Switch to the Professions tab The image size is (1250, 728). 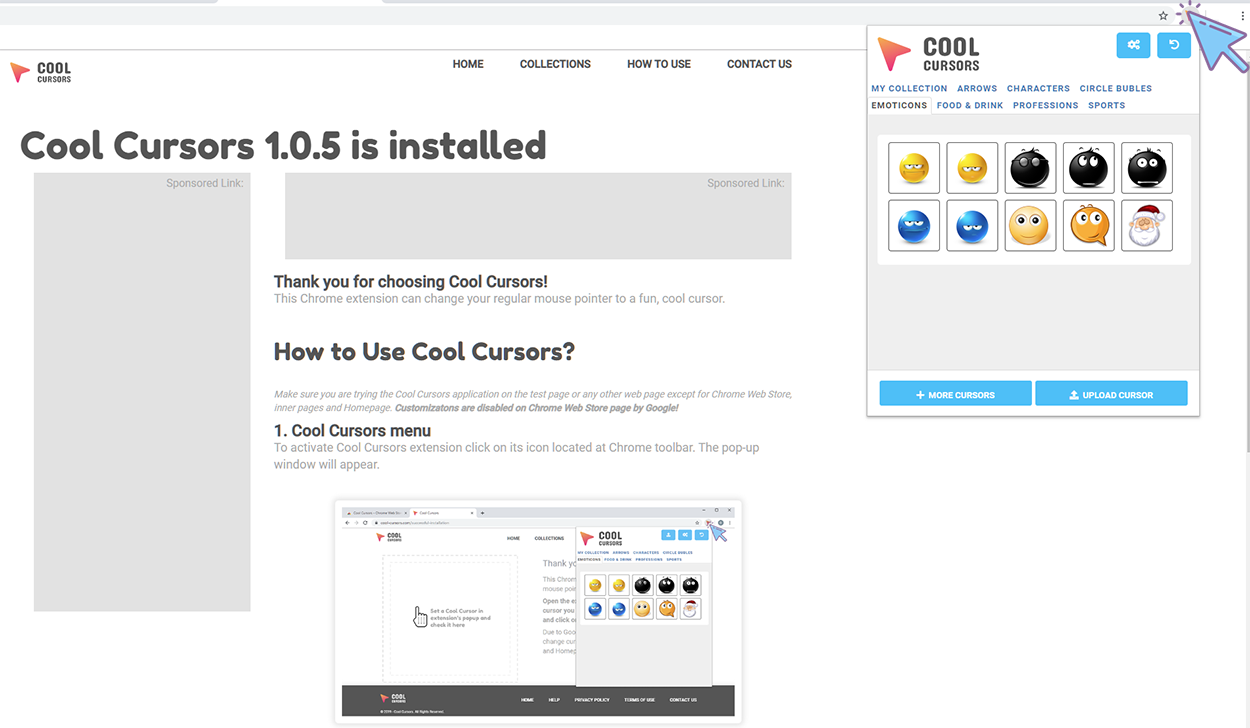tap(1045, 105)
